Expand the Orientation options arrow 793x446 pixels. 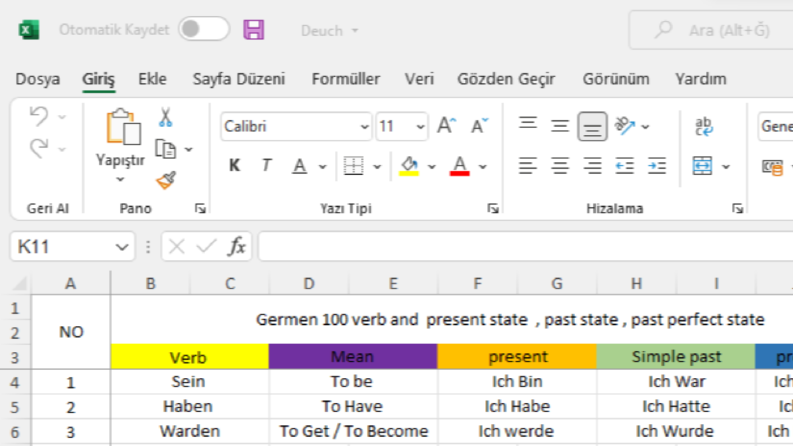click(645, 126)
